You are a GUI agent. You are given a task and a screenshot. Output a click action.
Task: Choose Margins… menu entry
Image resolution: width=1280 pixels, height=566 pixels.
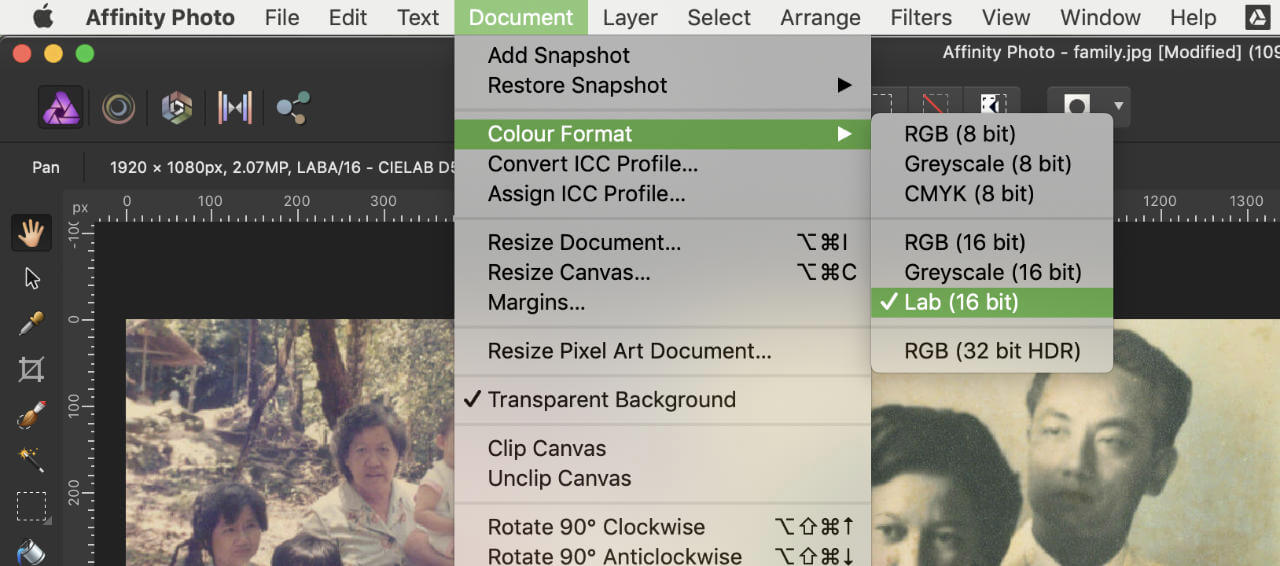pyautogui.click(x=662, y=302)
